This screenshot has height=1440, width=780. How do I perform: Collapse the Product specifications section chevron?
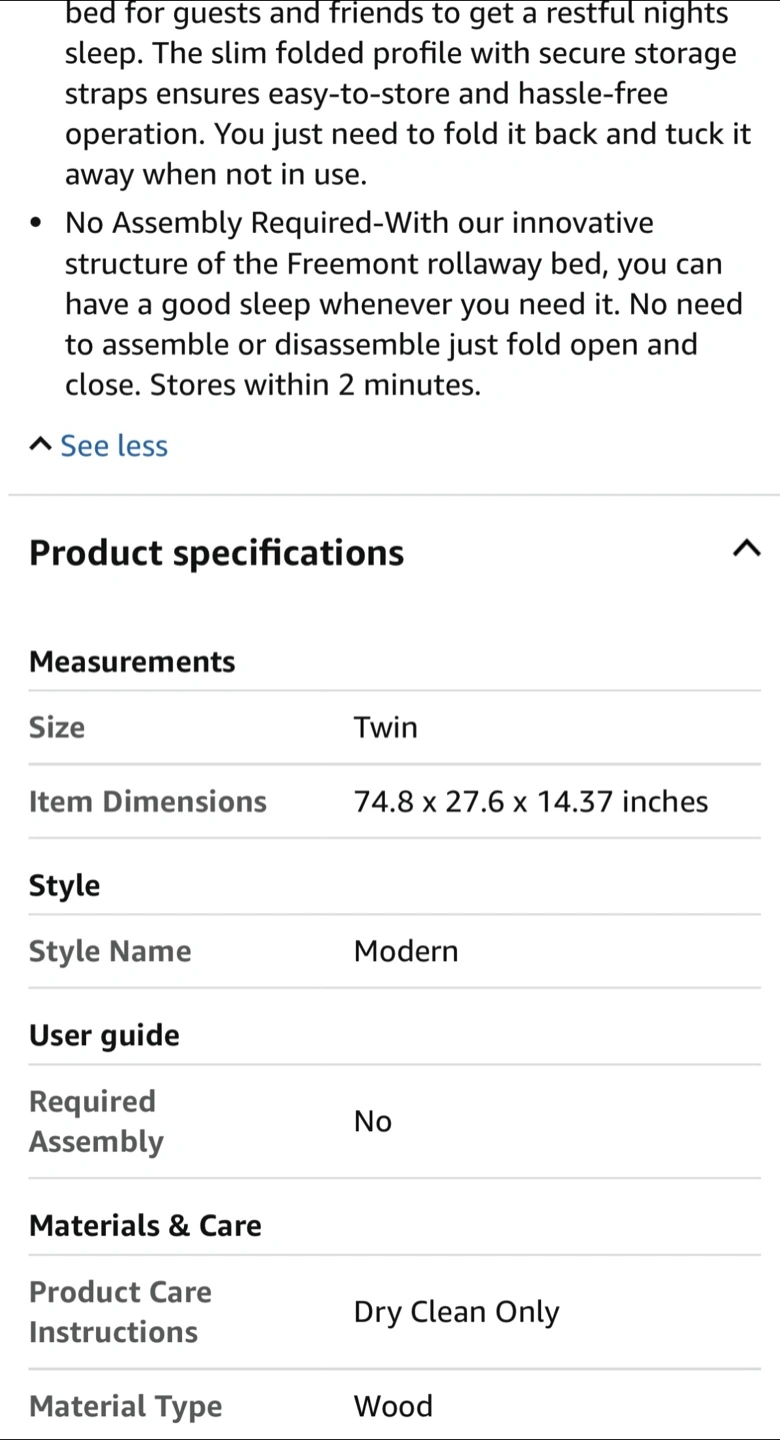[746, 548]
